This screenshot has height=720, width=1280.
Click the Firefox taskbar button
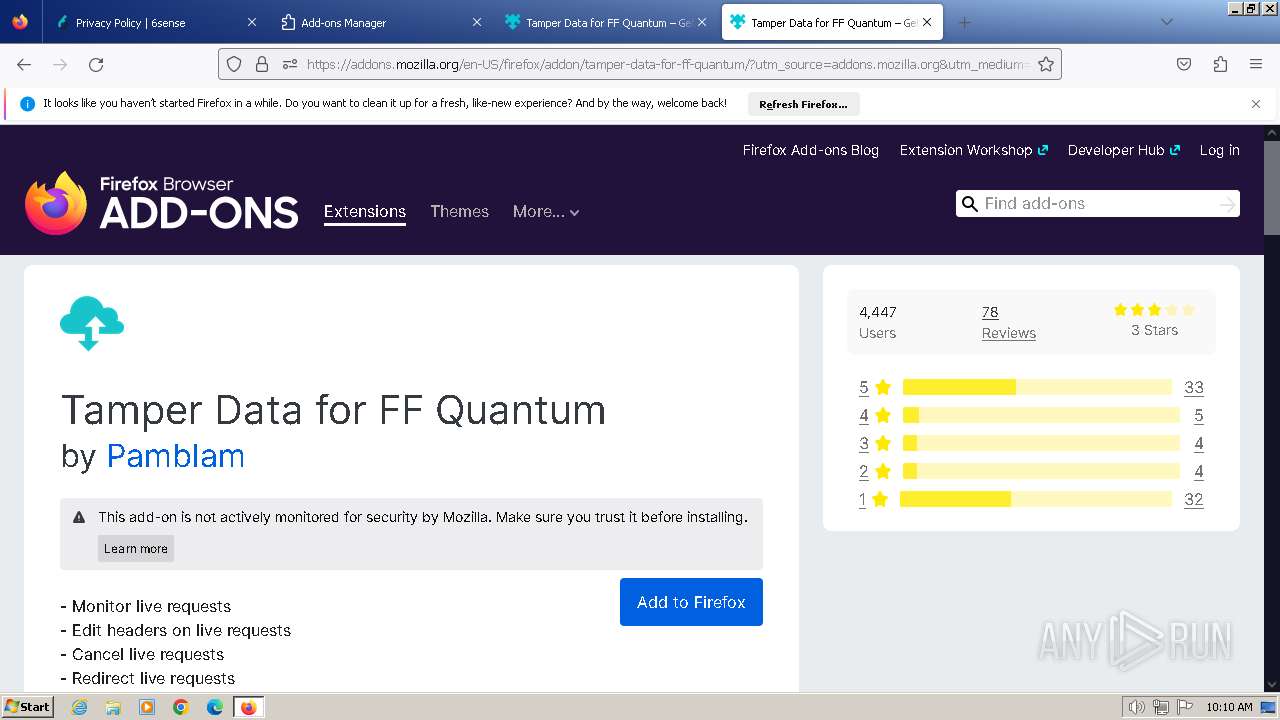(248, 707)
